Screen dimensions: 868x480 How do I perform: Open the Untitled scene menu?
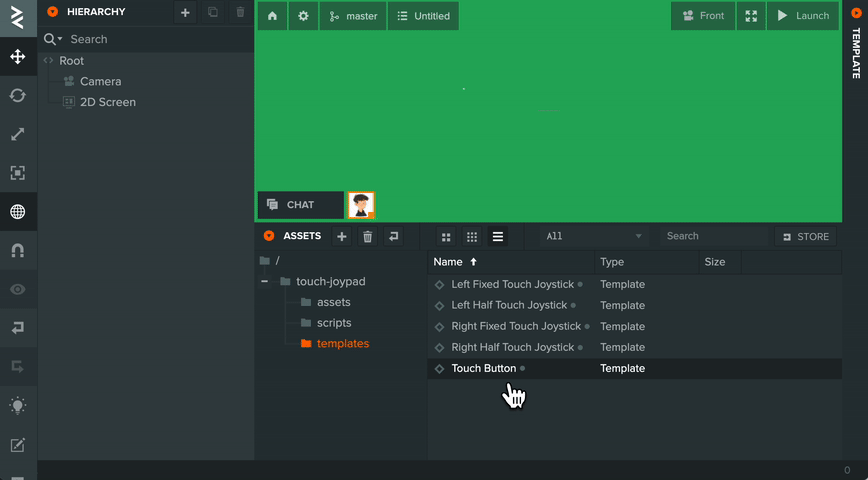(423, 16)
